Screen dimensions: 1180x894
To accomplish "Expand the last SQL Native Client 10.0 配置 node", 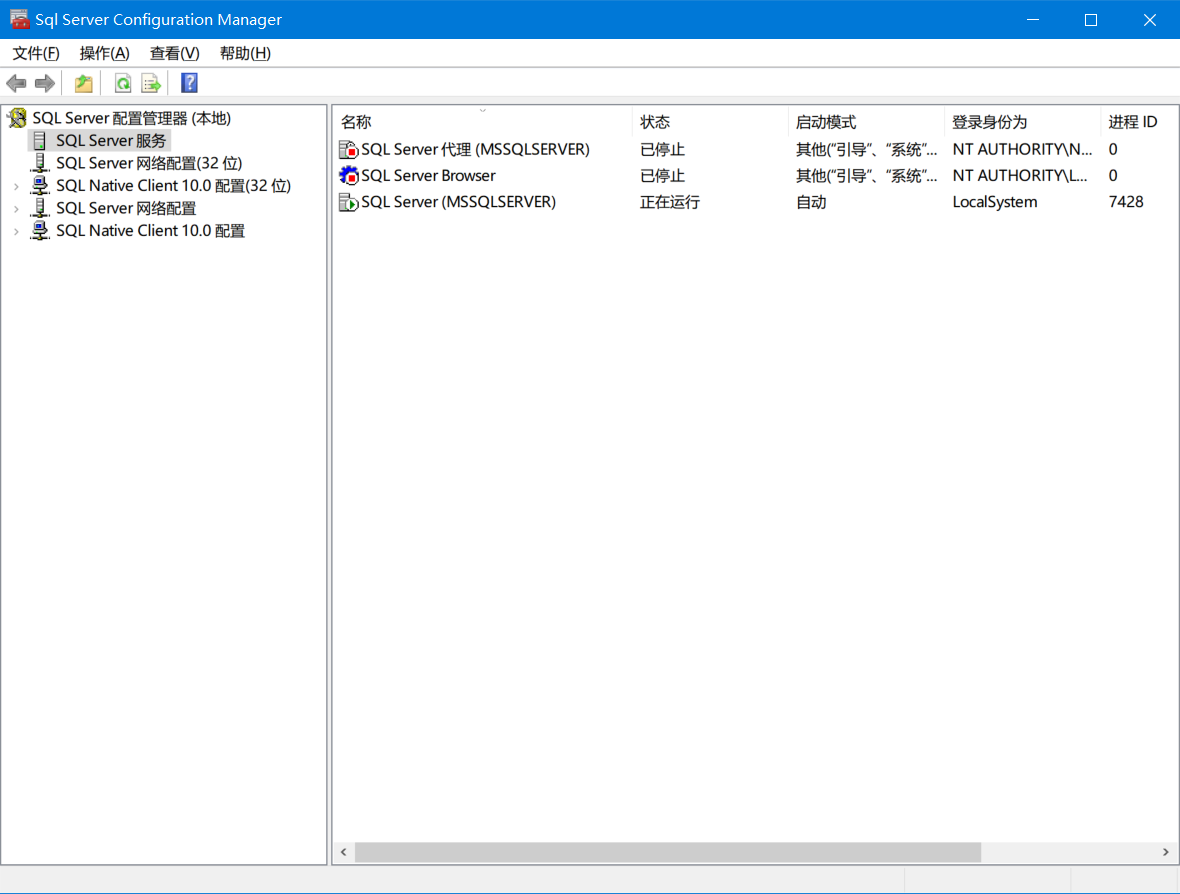I will pyautogui.click(x=16, y=231).
